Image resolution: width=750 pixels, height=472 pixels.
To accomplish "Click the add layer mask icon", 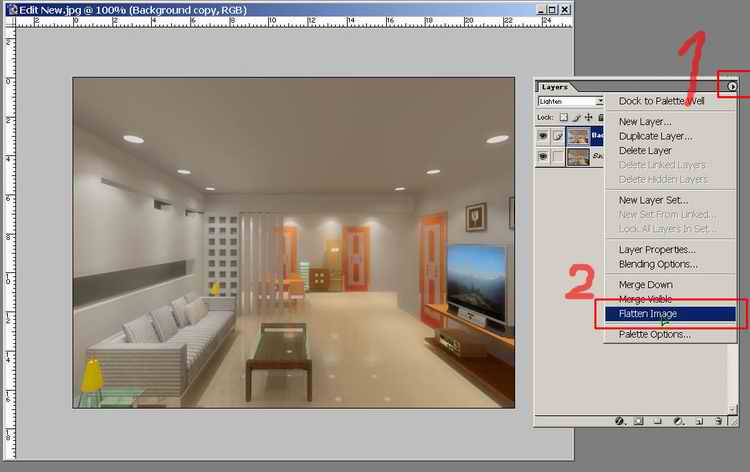I will click(x=638, y=421).
